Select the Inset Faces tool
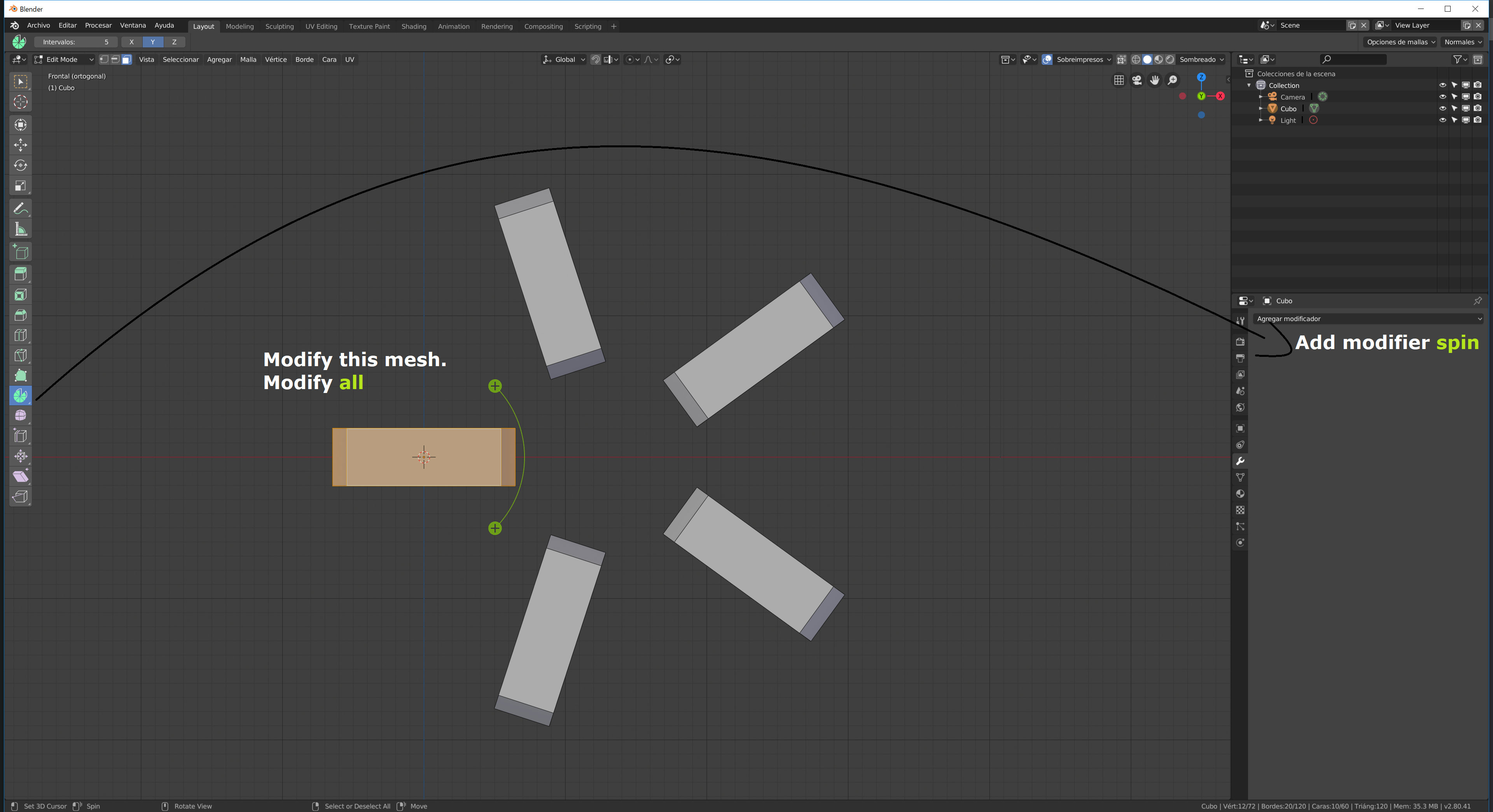Viewport: 1493px width, 812px height. pos(20,294)
